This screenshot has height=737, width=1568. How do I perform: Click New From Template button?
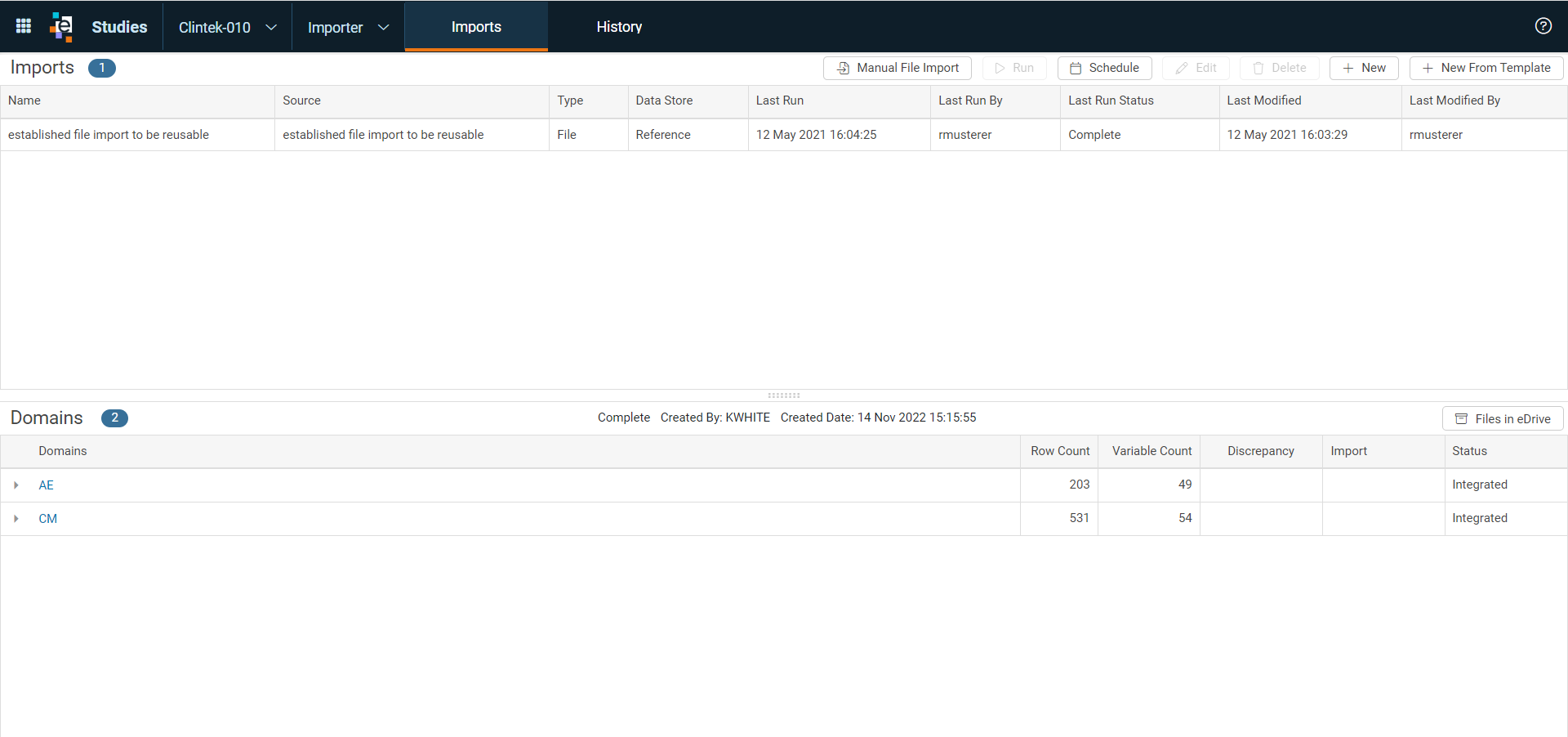(1486, 68)
